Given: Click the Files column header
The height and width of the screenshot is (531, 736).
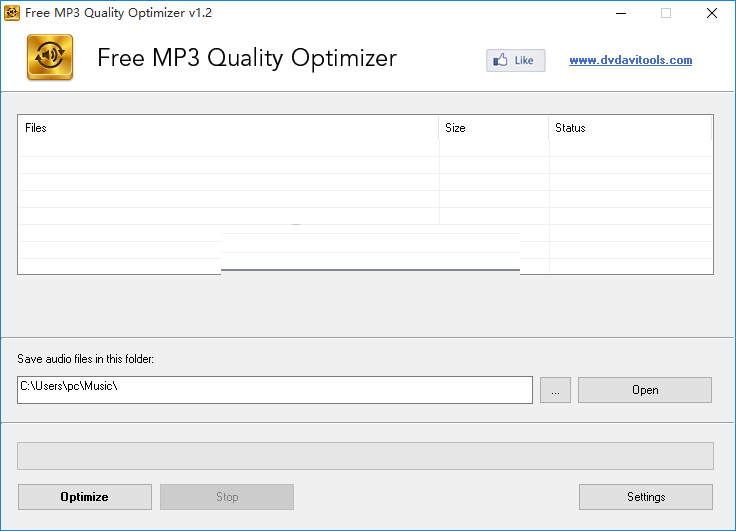Looking at the screenshot, I should (x=228, y=128).
